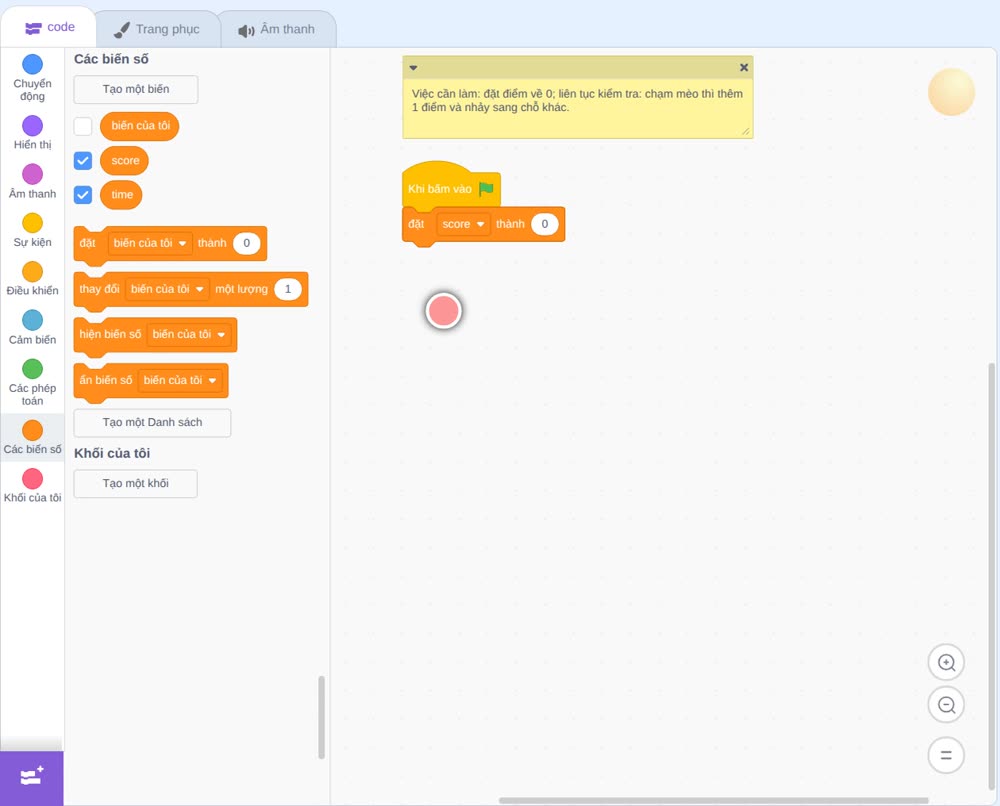This screenshot has height=806, width=1000.
Task: Open the Khối của tôi category
Action: [33, 486]
